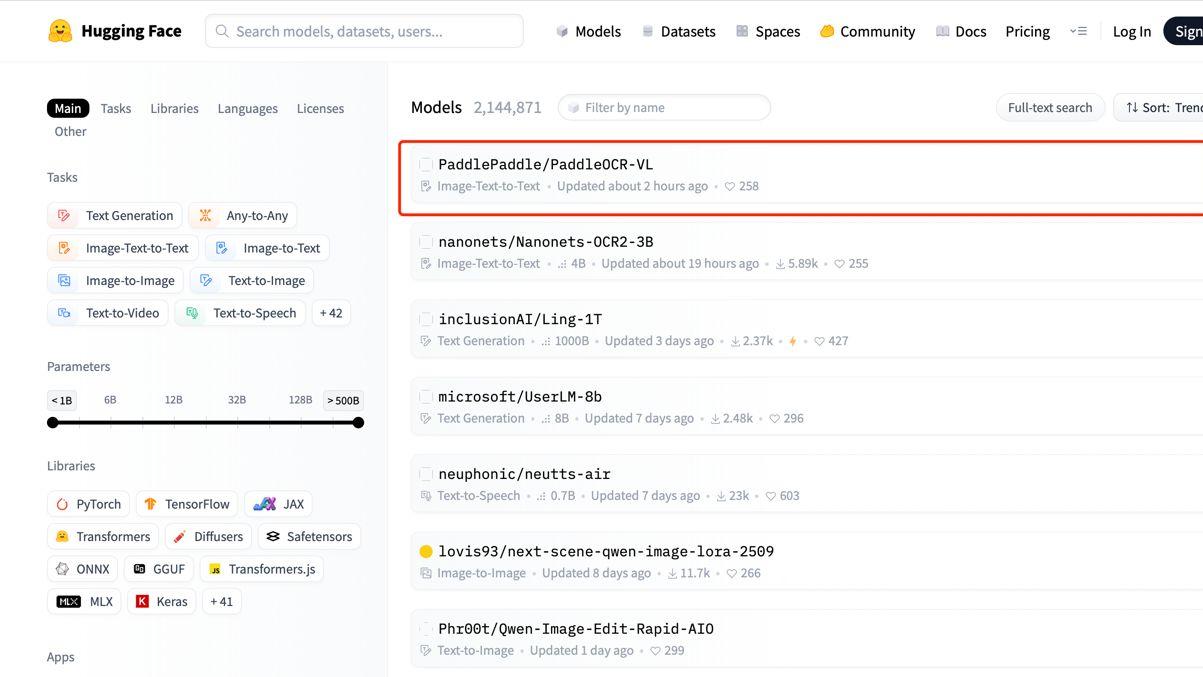Image resolution: width=1203 pixels, height=677 pixels.
Task: Filter by Image-to-Text task
Action: tap(268, 248)
